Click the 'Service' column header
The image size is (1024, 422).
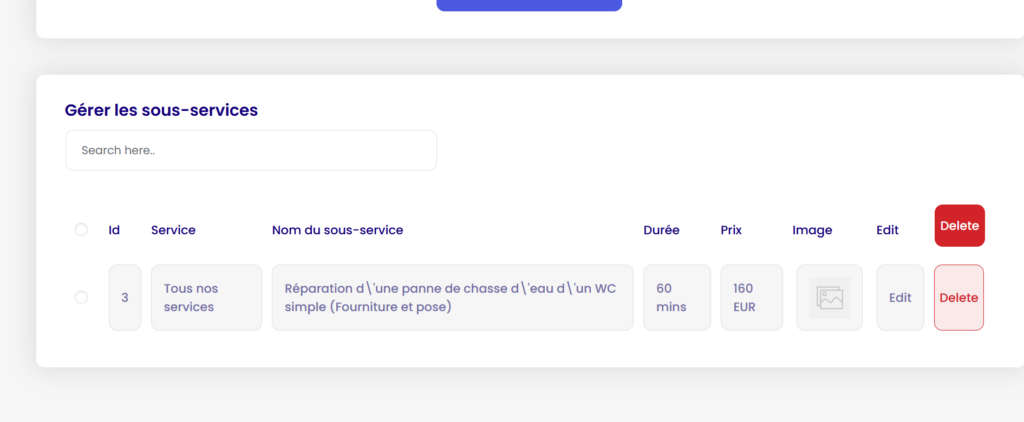pos(173,230)
